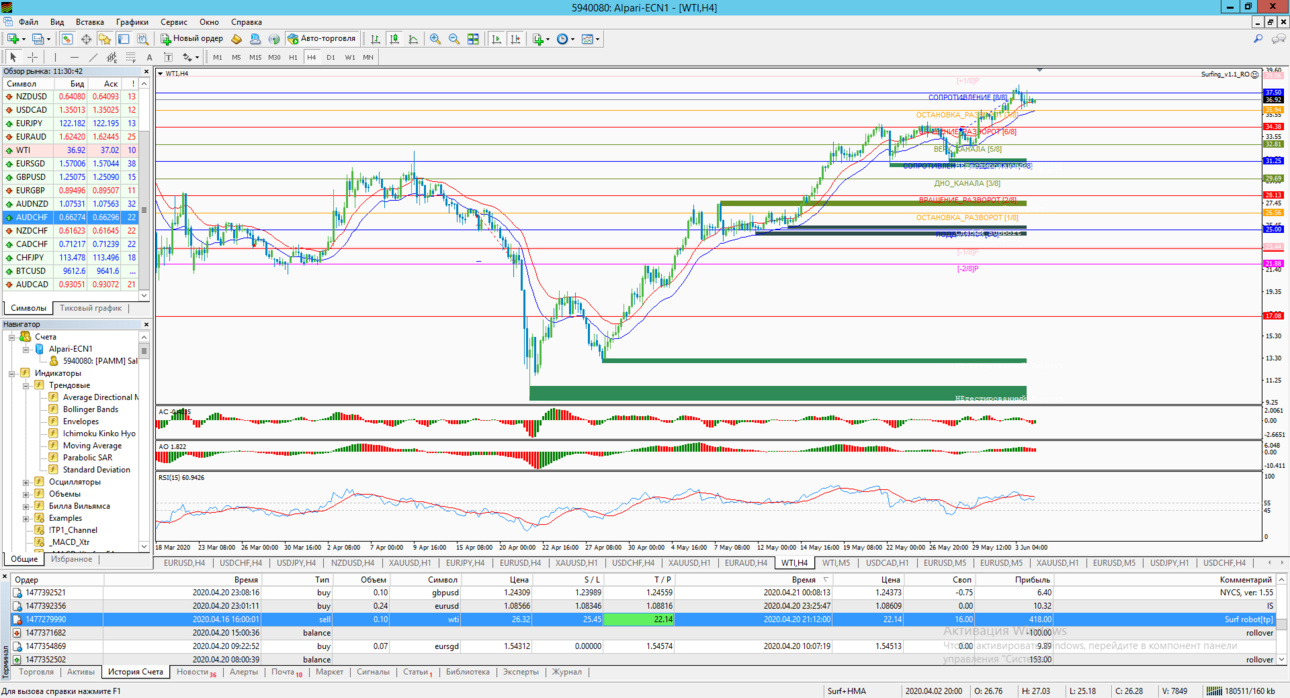Select Bollinger Bands indicator

(x=90, y=409)
